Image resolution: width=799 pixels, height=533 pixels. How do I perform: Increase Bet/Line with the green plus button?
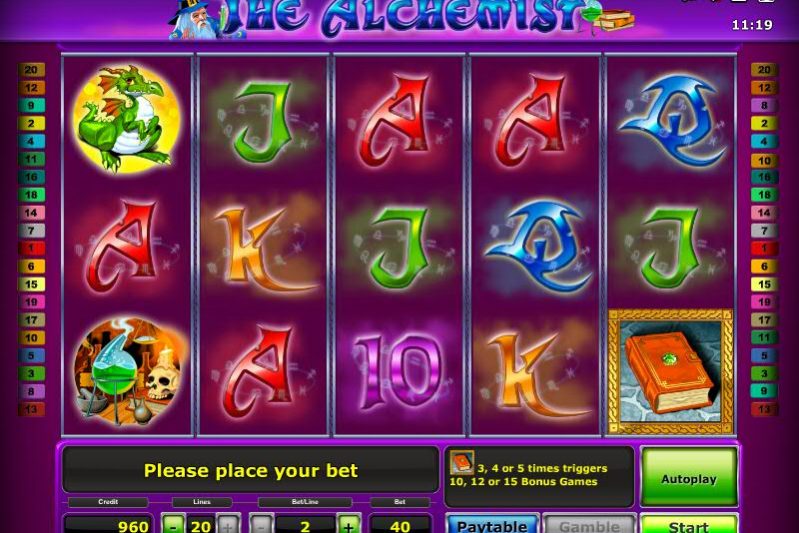[349, 524]
